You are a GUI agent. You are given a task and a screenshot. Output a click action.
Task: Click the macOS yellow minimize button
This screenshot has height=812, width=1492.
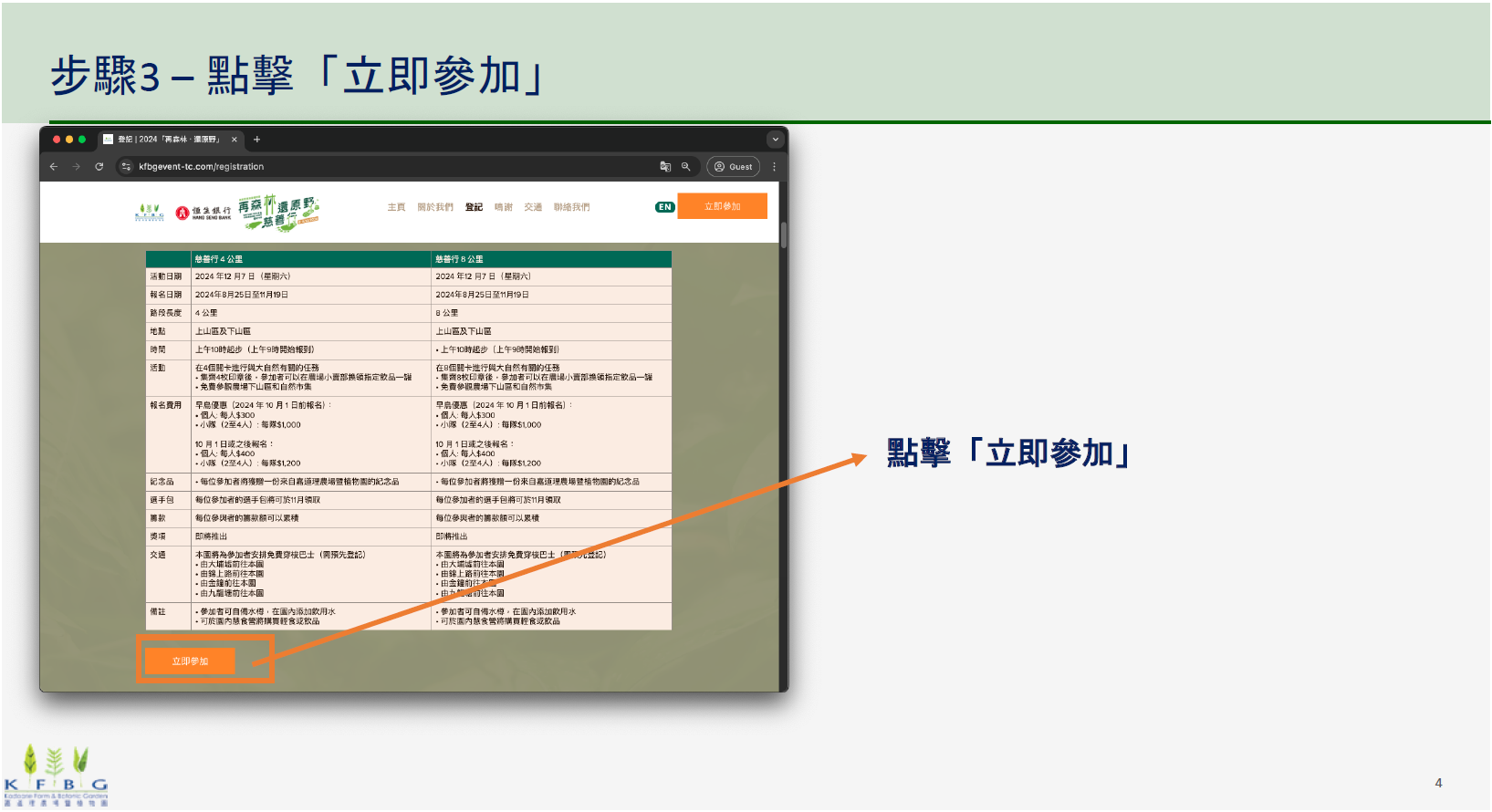pyautogui.click(x=69, y=140)
